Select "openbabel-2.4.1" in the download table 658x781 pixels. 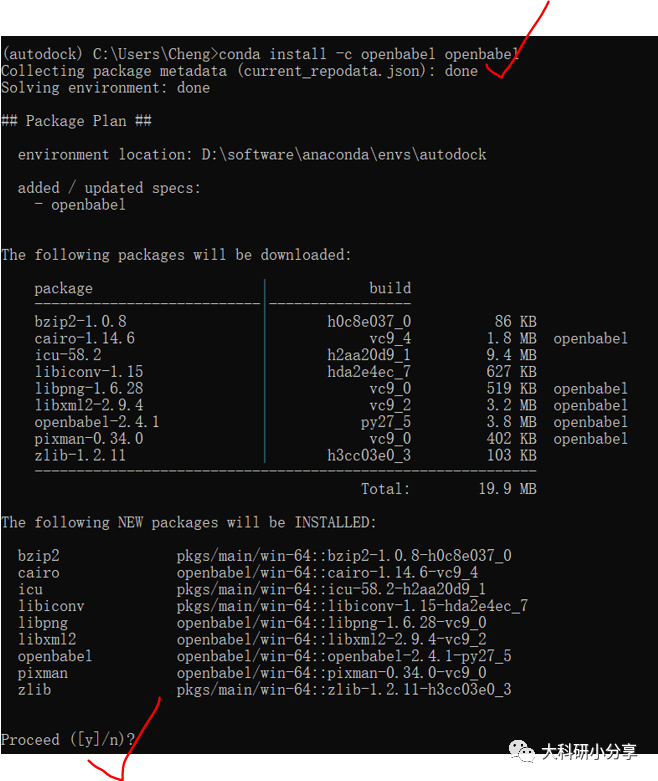point(96,422)
